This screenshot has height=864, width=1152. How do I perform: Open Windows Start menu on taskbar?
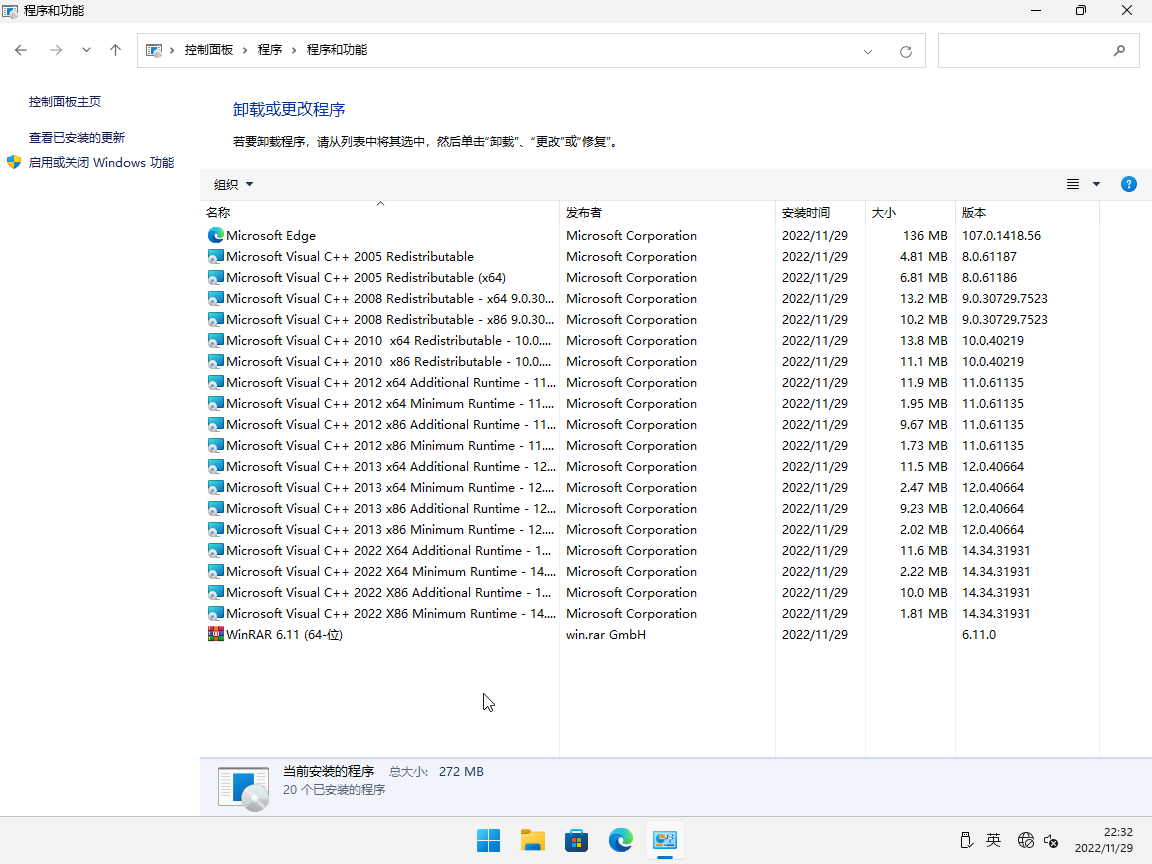pyautogui.click(x=489, y=840)
